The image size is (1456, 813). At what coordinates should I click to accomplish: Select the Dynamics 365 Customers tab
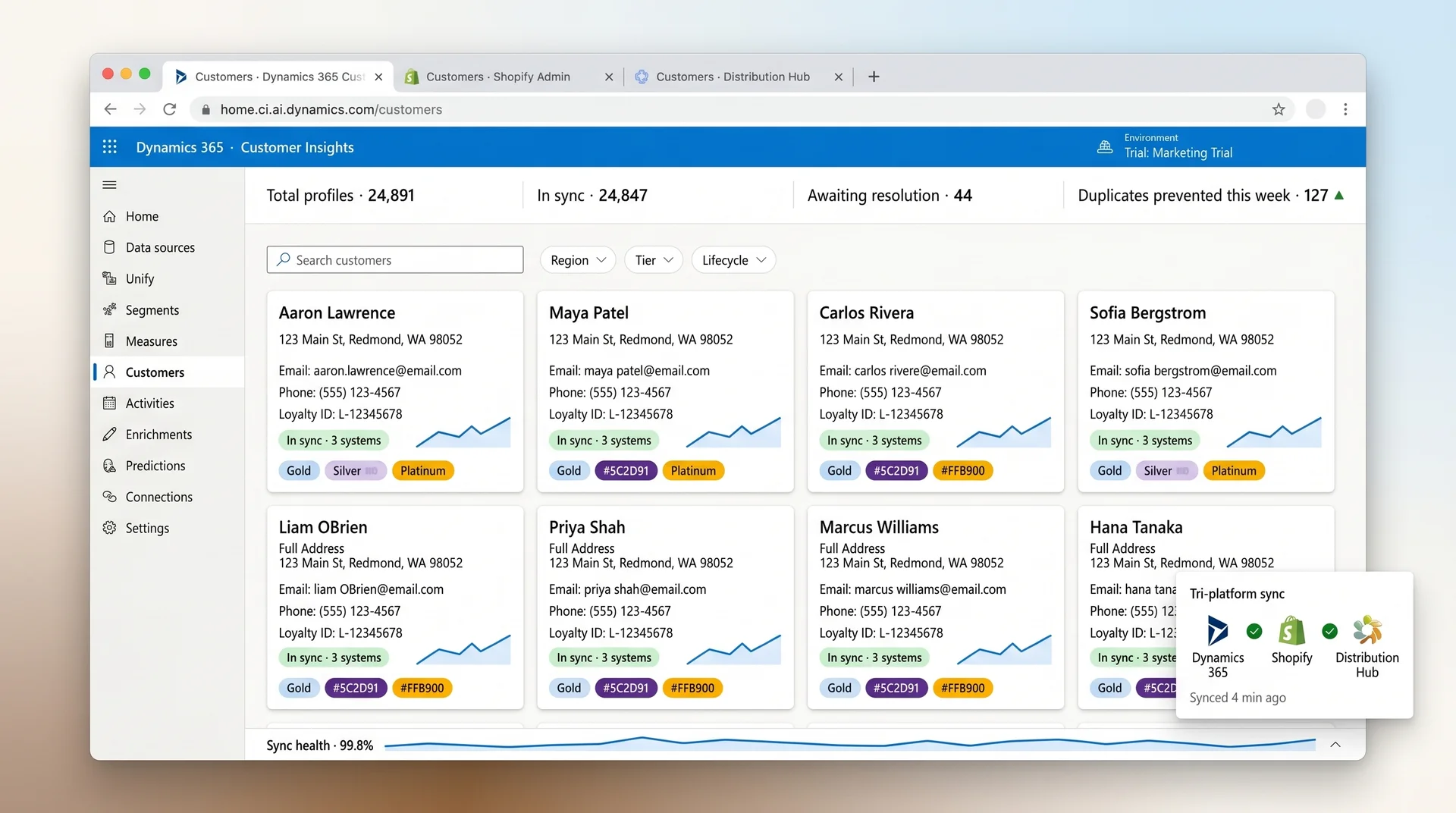(x=279, y=77)
